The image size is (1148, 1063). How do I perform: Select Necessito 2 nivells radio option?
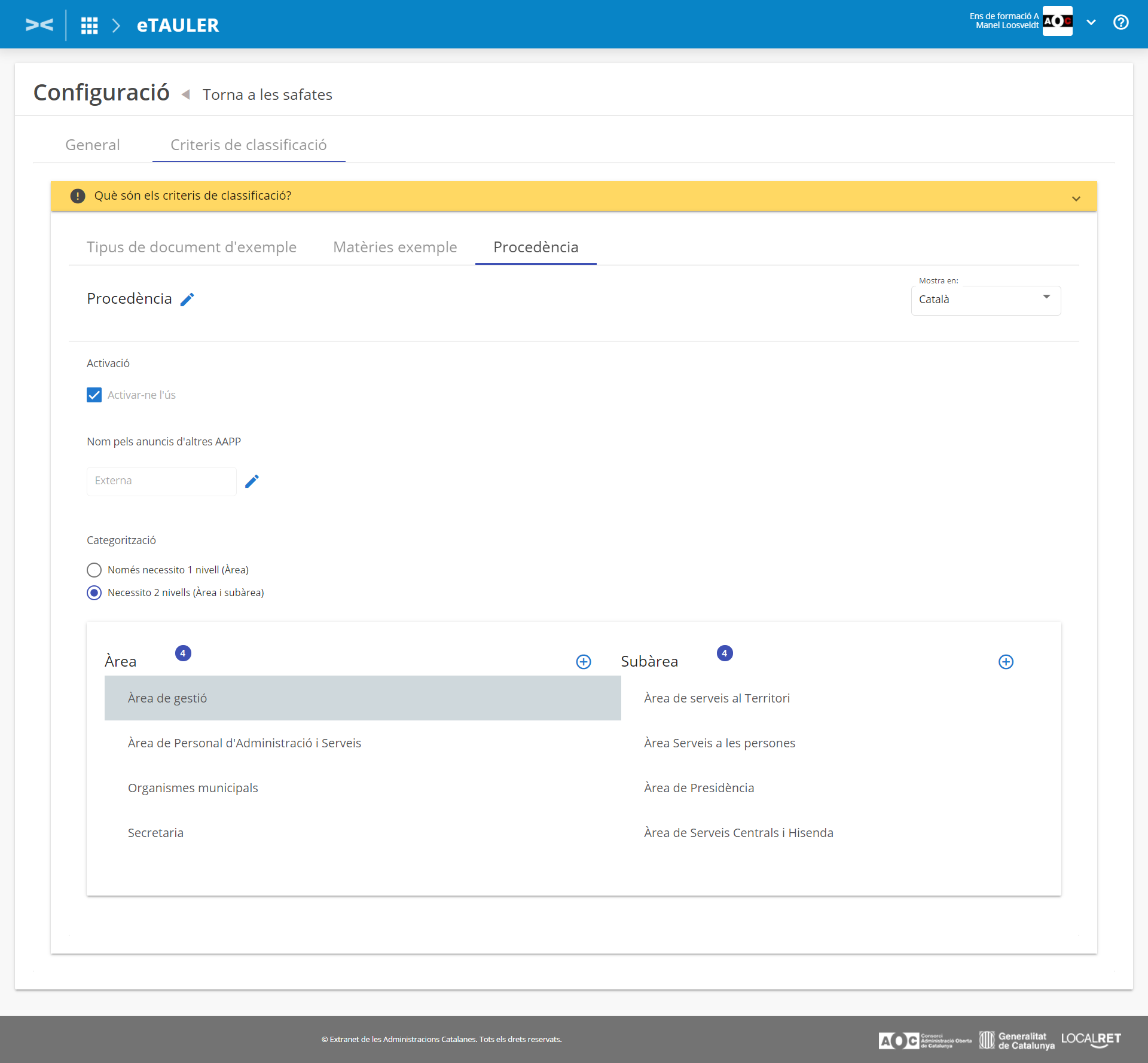pos(94,592)
